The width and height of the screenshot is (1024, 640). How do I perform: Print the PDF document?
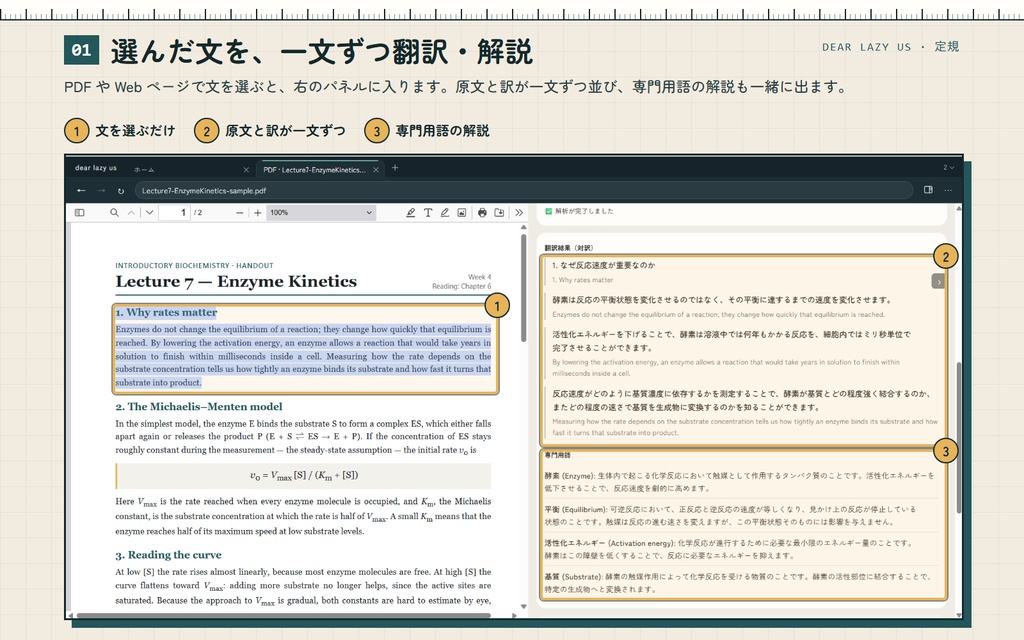tap(482, 213)
